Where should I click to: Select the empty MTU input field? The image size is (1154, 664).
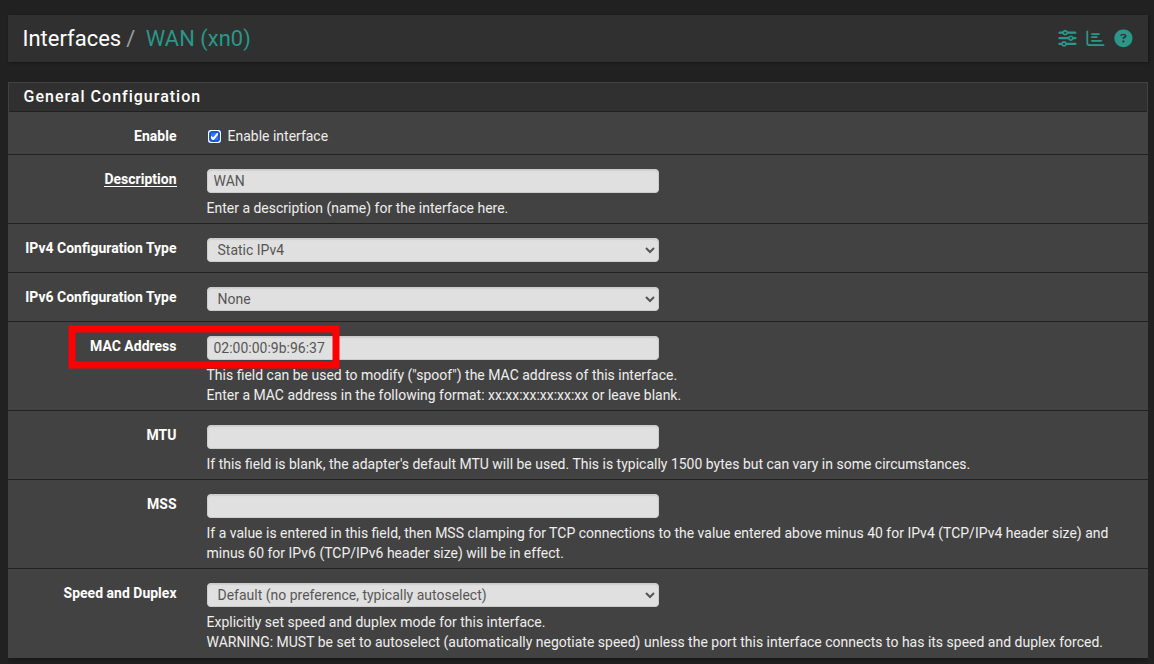point(432,437)
